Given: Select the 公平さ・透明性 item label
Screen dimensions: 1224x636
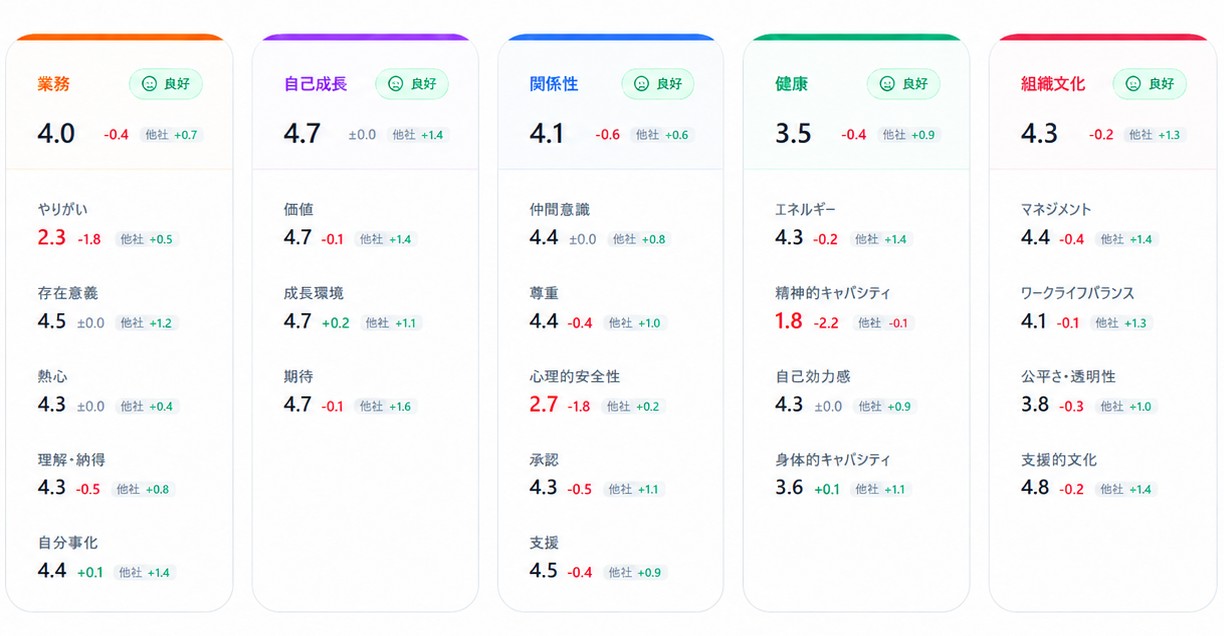Looking at the screenshot, I should (x=1068, y=376).
